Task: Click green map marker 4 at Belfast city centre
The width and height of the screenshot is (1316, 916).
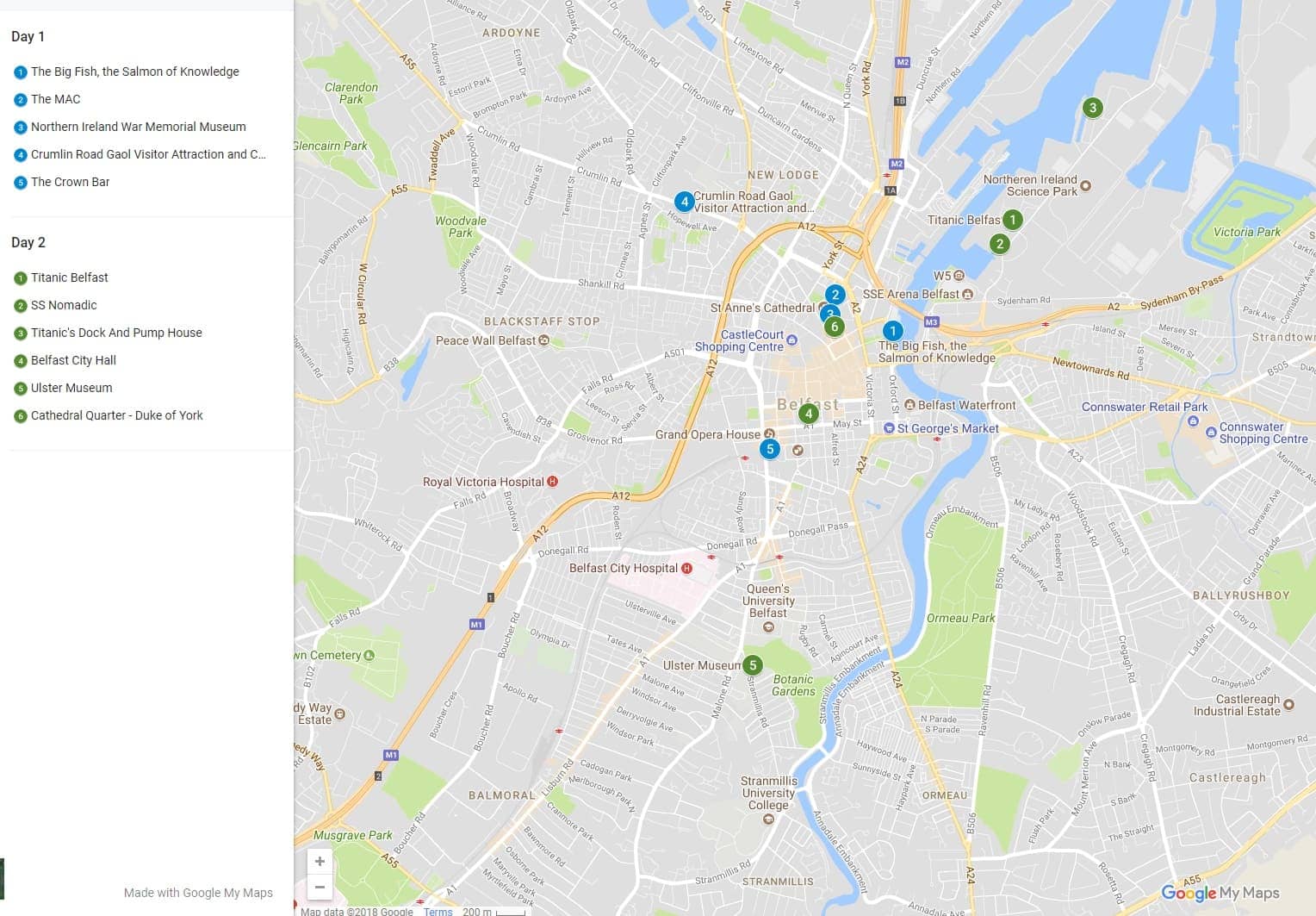Action: tap(808, 414)
